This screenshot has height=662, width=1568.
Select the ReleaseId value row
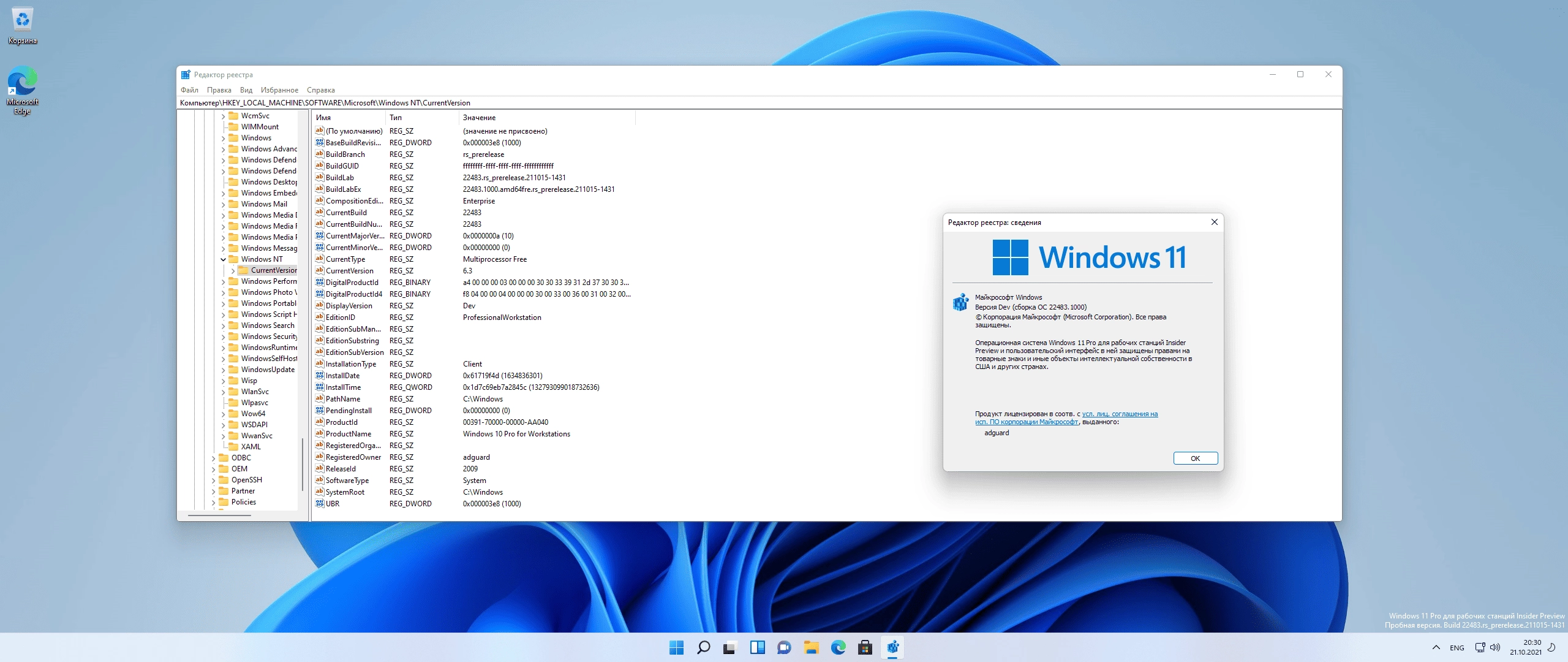coord(473,469)
